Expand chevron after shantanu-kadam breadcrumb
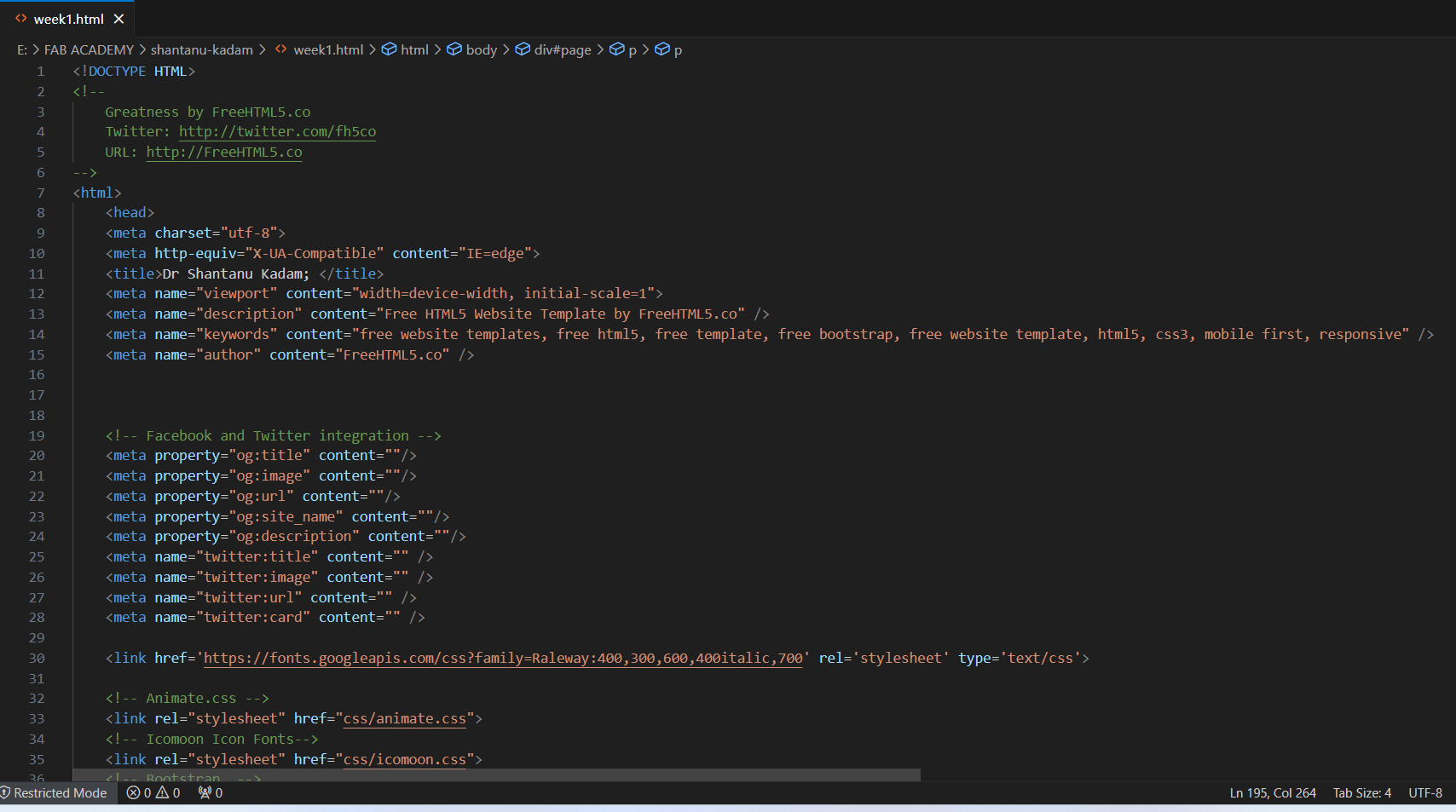 click(x=262, y=49)
